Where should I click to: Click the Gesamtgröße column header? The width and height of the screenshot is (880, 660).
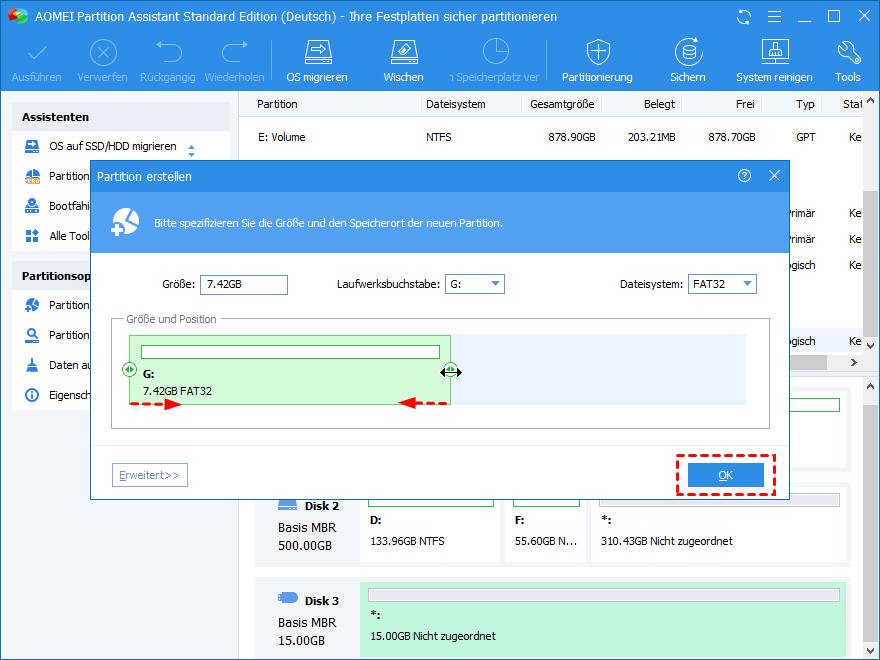click(562, 104)
